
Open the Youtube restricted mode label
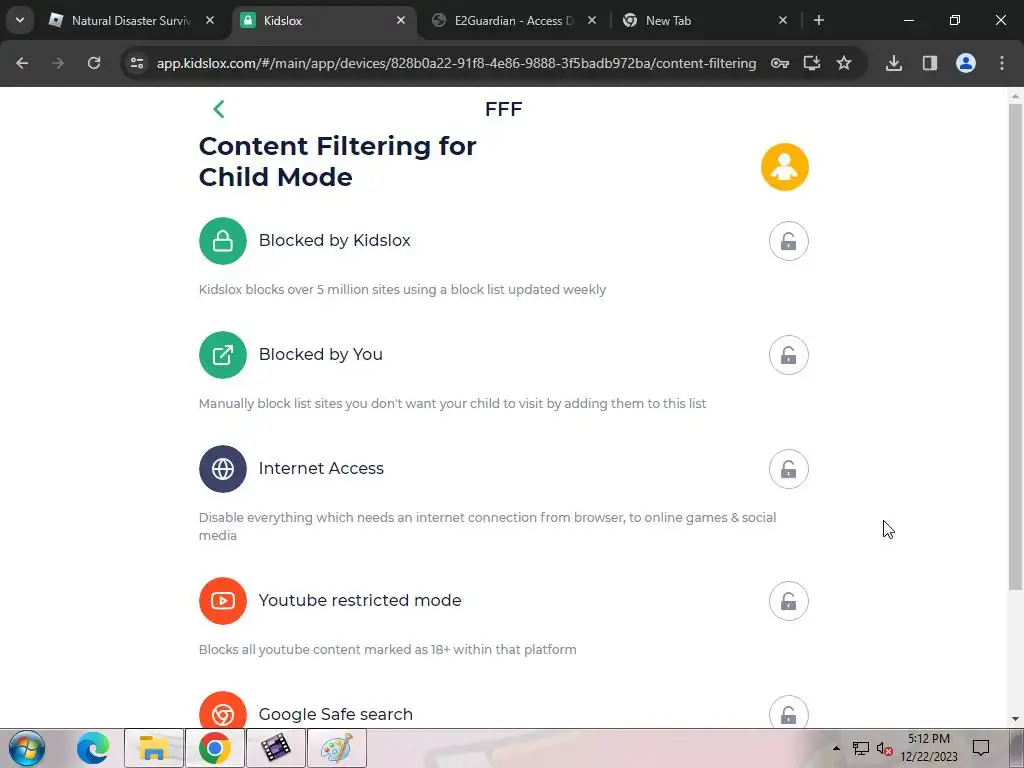click(360, 600)
